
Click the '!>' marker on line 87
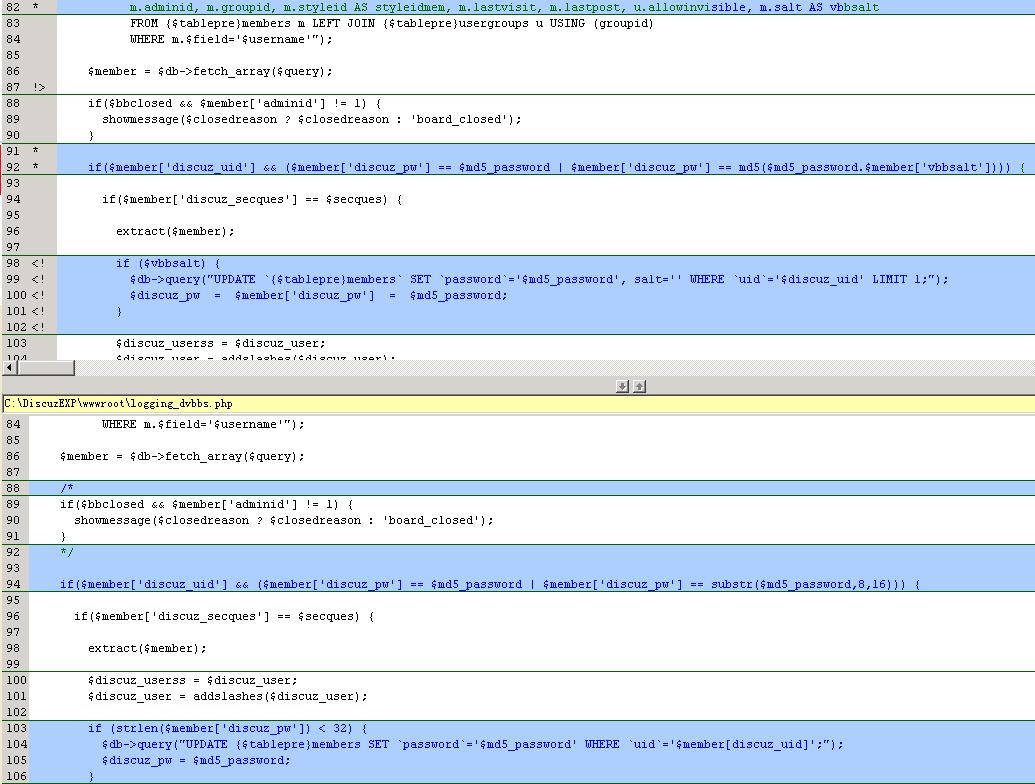point(39,87)
